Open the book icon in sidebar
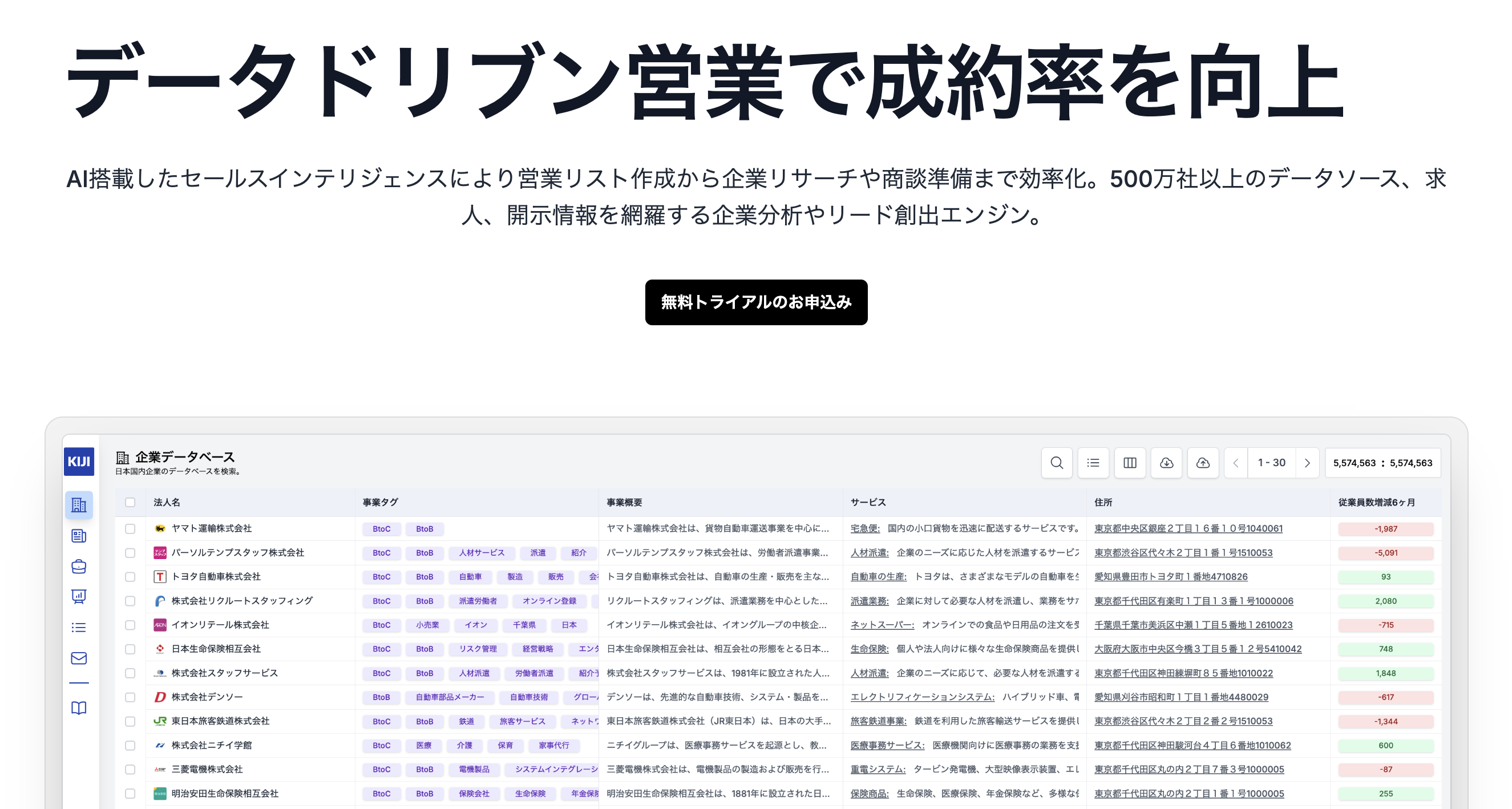Screen dimensions: 1512x809 [79, 708]
